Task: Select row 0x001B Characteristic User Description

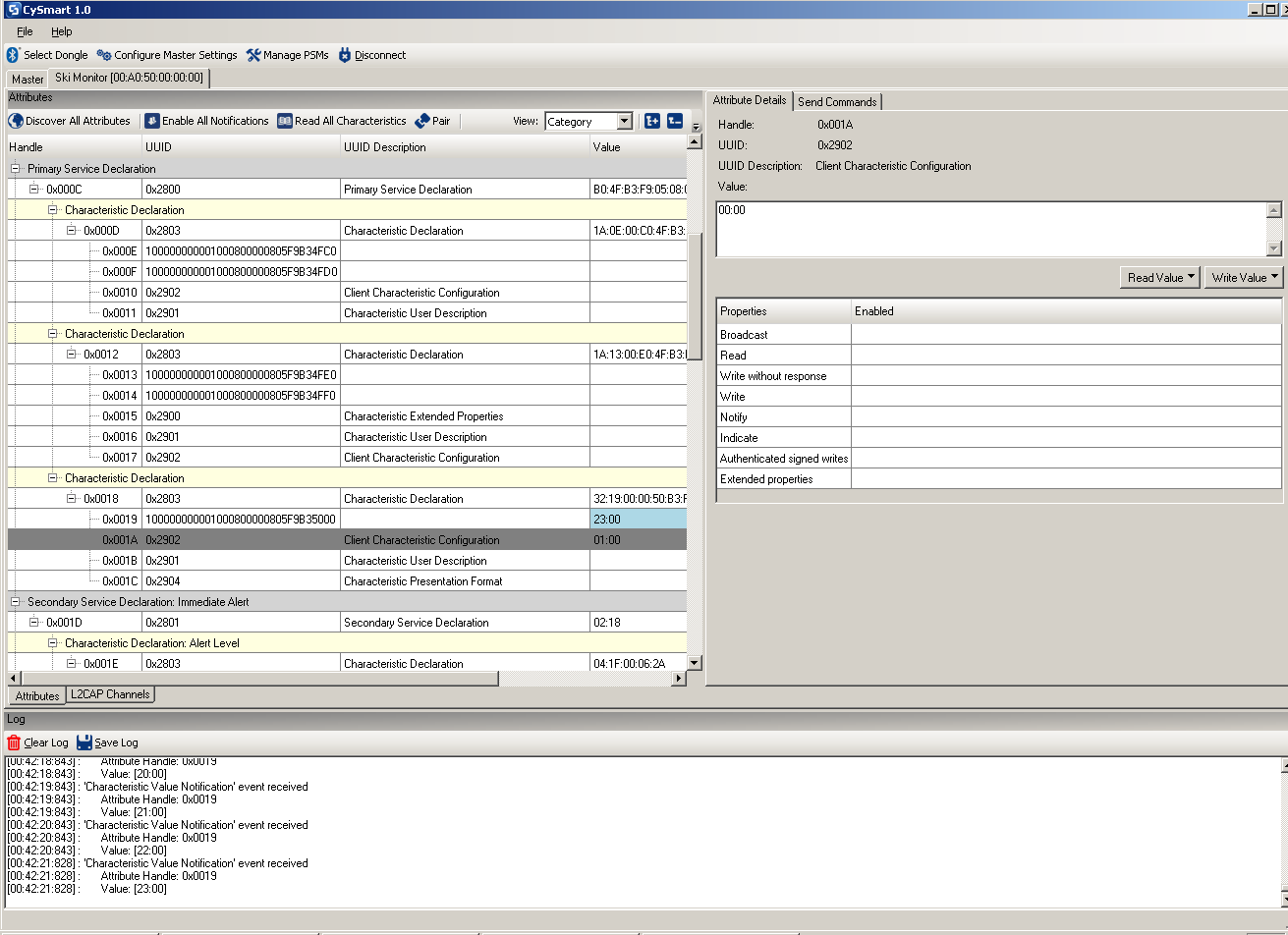Action: point(347,561)
